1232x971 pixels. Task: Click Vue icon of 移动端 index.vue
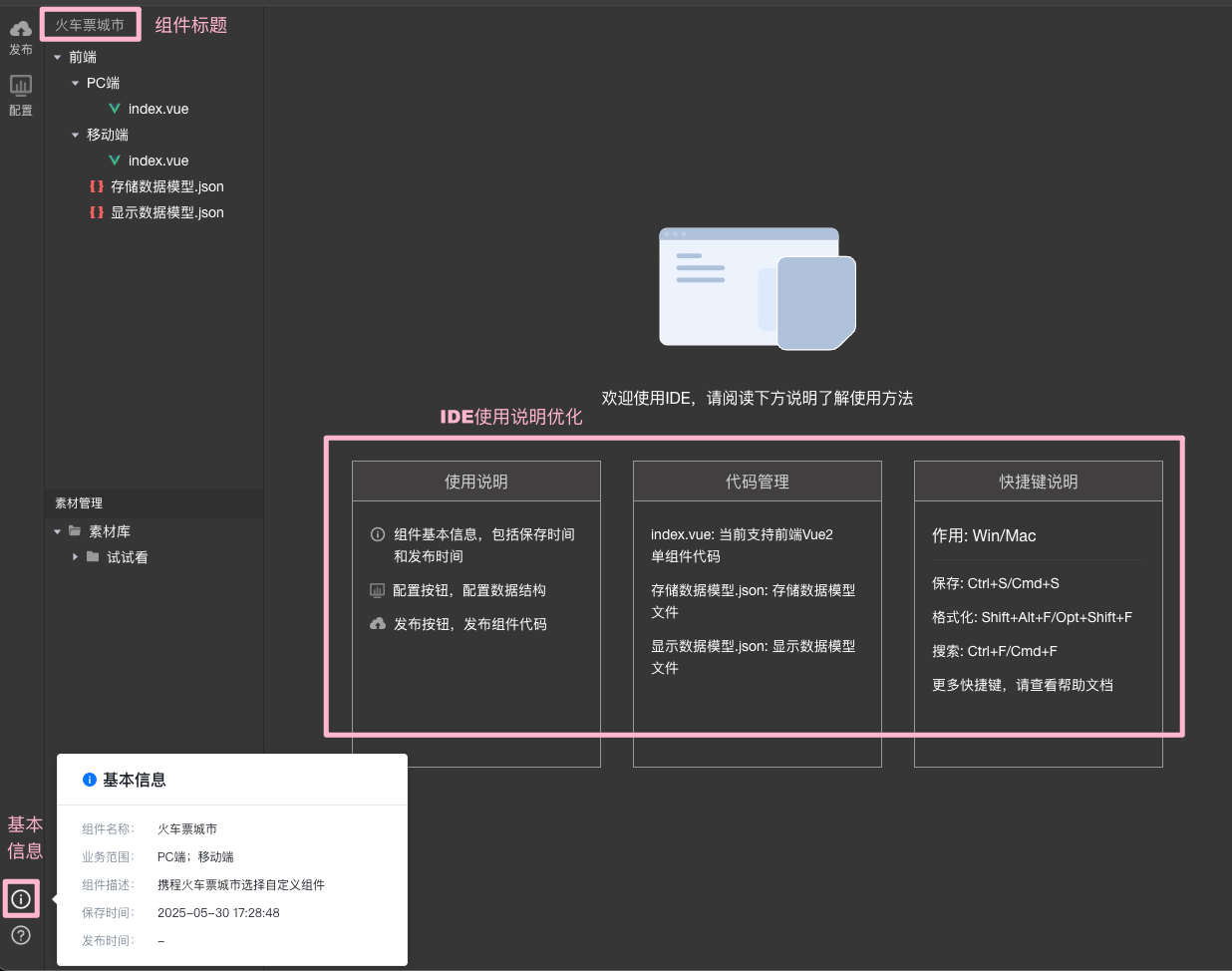(115, 161)
